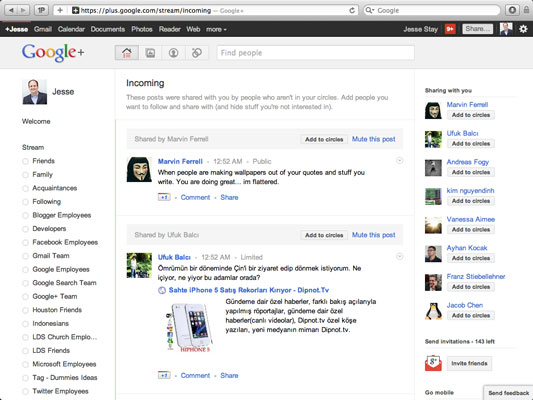Click Andreas Fogy's avatar in sidebar
Viewport: 533px width, 400px height.
(433, 168)
